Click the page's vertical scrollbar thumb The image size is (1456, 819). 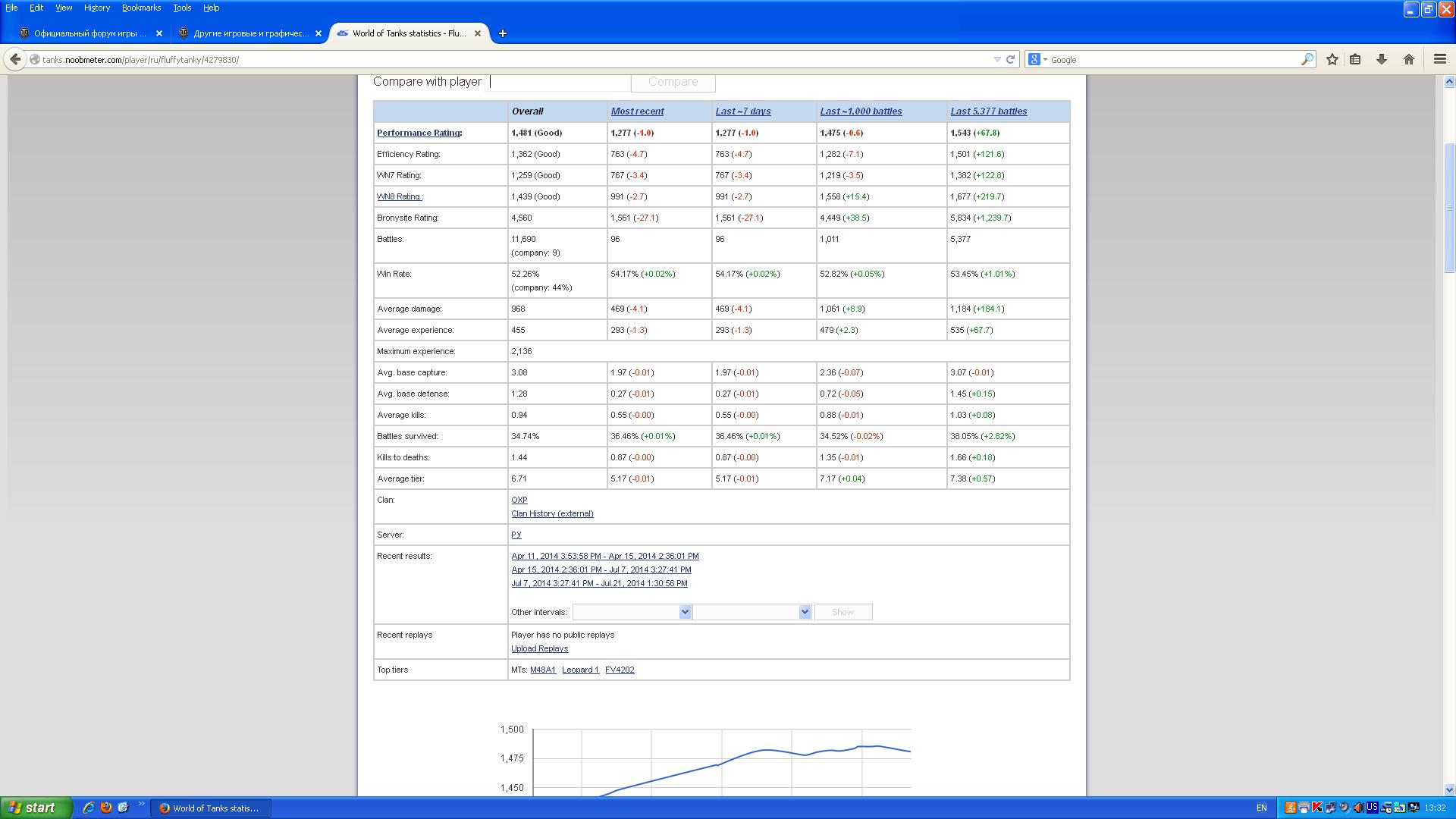[x=1449, y=207]
